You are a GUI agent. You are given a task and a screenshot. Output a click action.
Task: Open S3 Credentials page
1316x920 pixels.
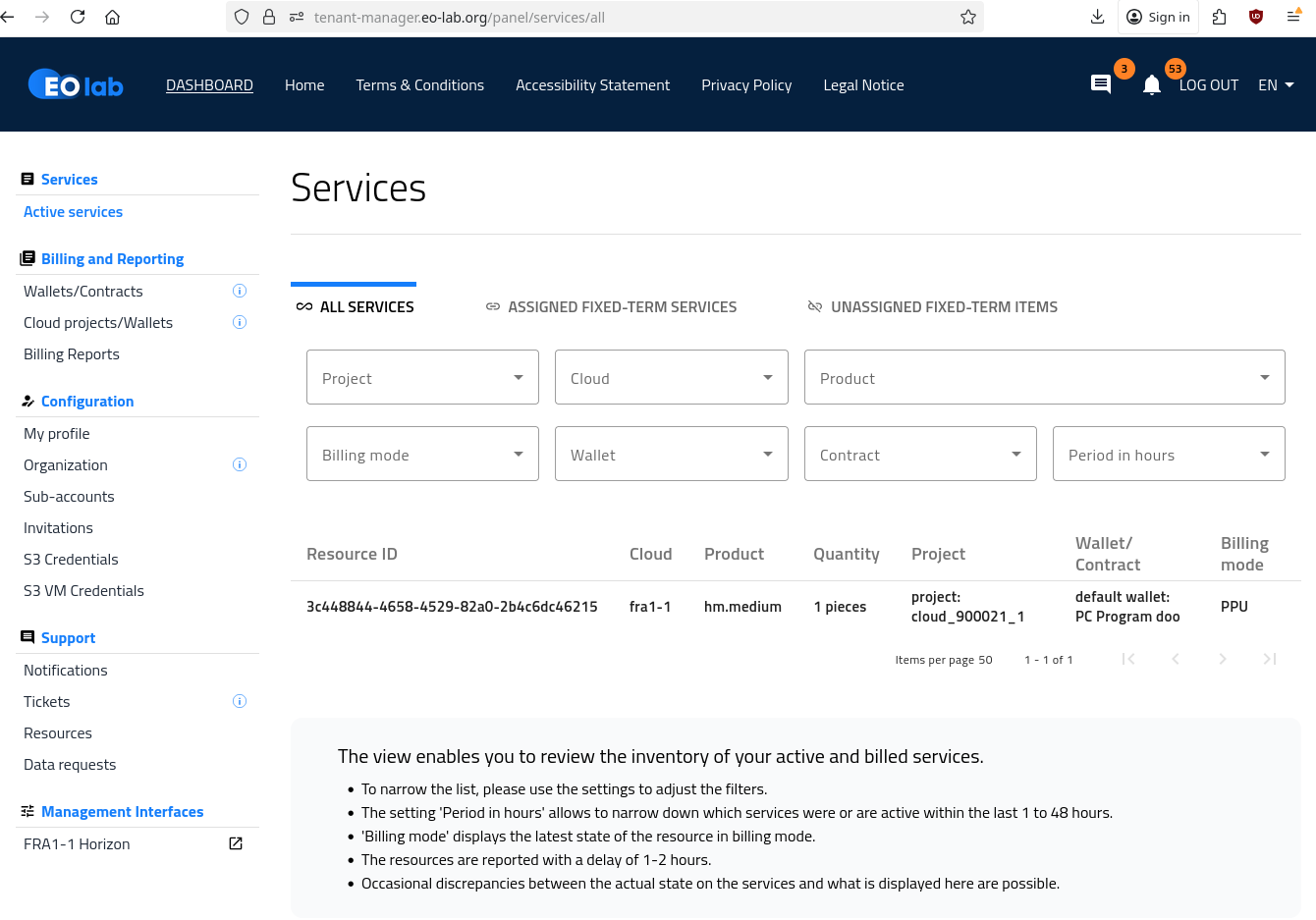71,560
